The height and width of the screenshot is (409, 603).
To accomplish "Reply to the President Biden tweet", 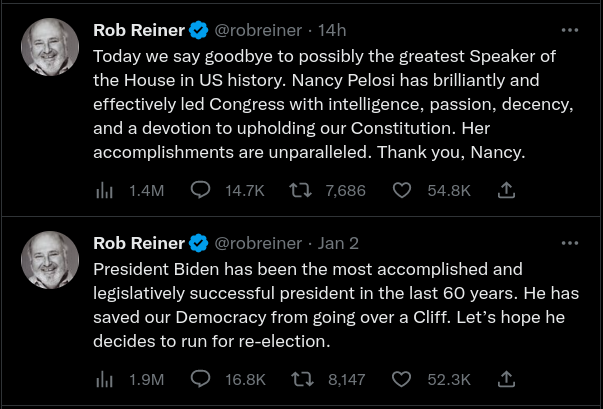I will 199,379.
